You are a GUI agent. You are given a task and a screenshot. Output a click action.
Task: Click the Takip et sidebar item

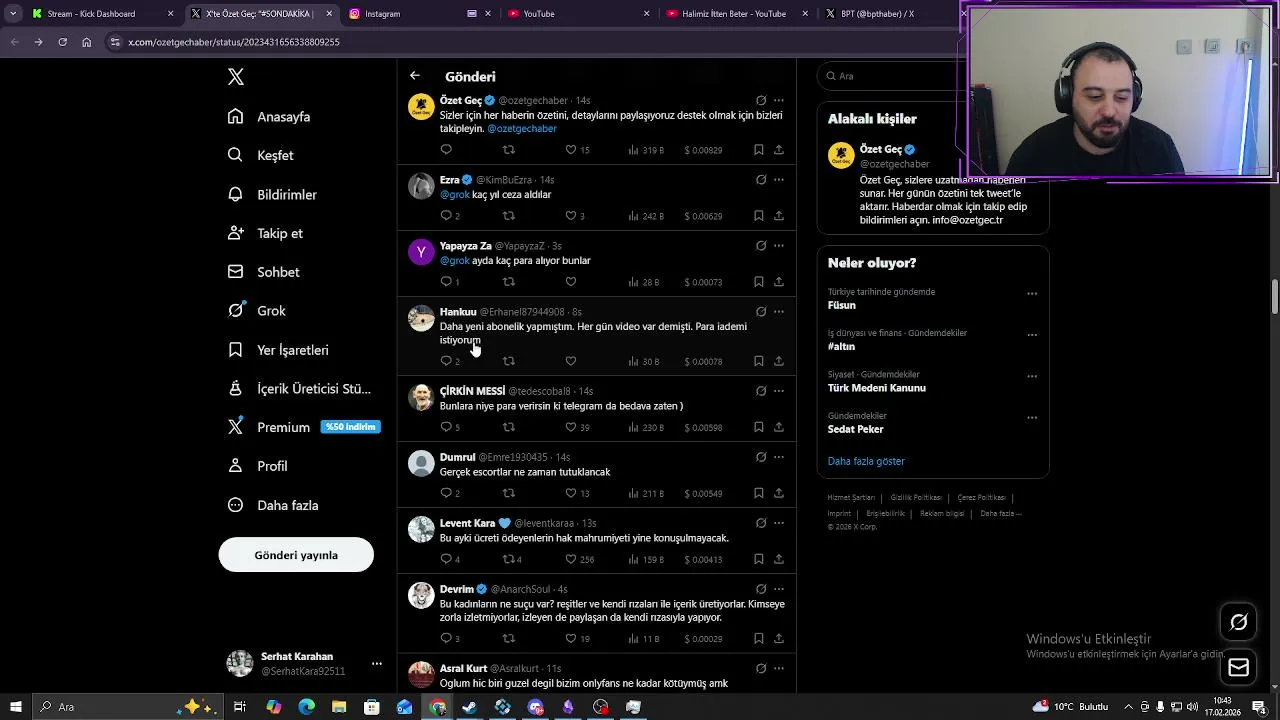[266, 233]
